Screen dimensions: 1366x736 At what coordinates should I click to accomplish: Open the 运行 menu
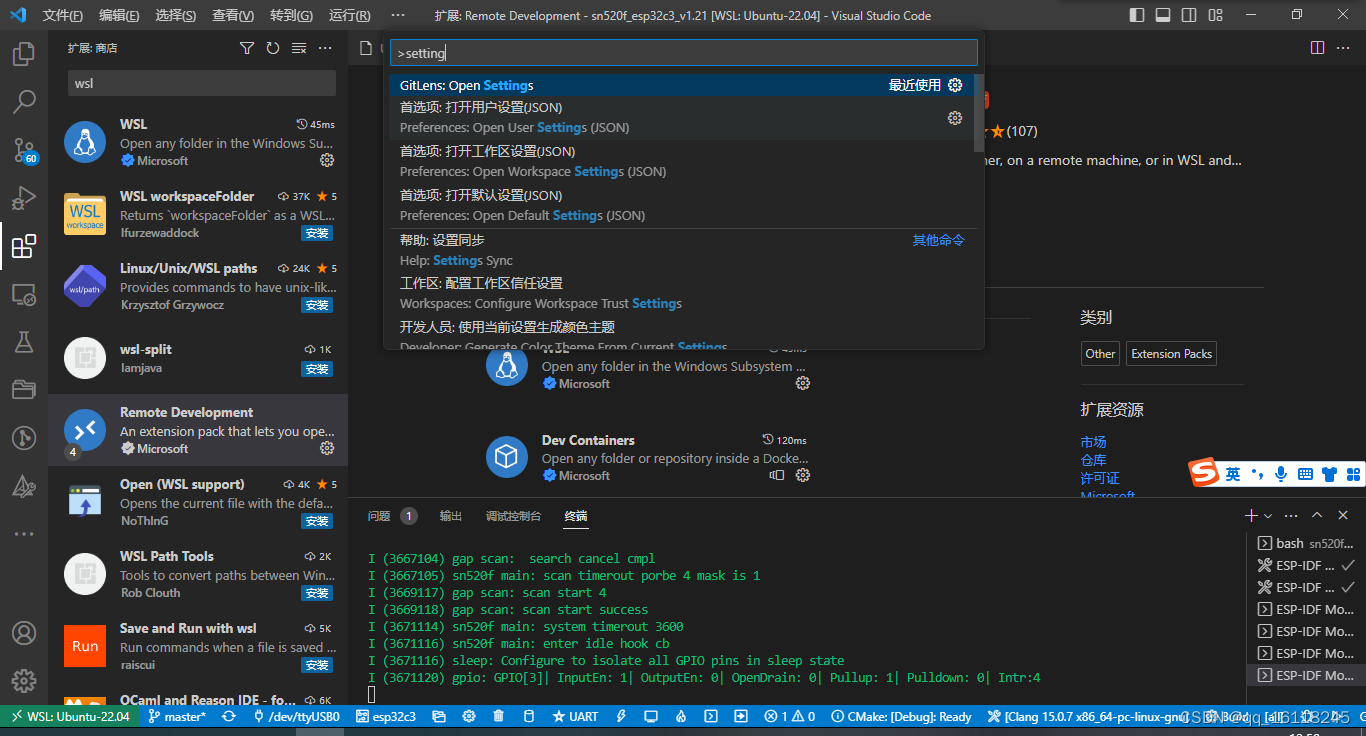[x=349, y=16]
